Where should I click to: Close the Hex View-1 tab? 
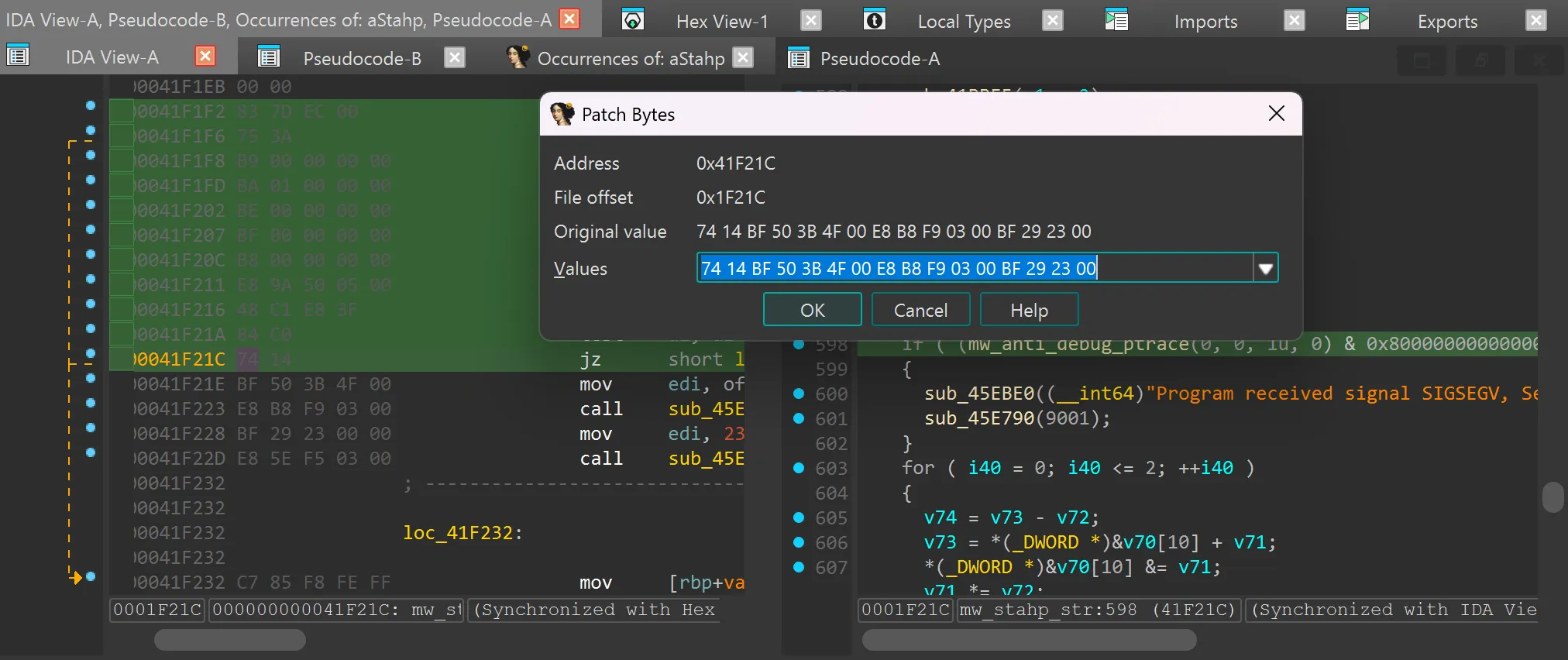(811, 20)
